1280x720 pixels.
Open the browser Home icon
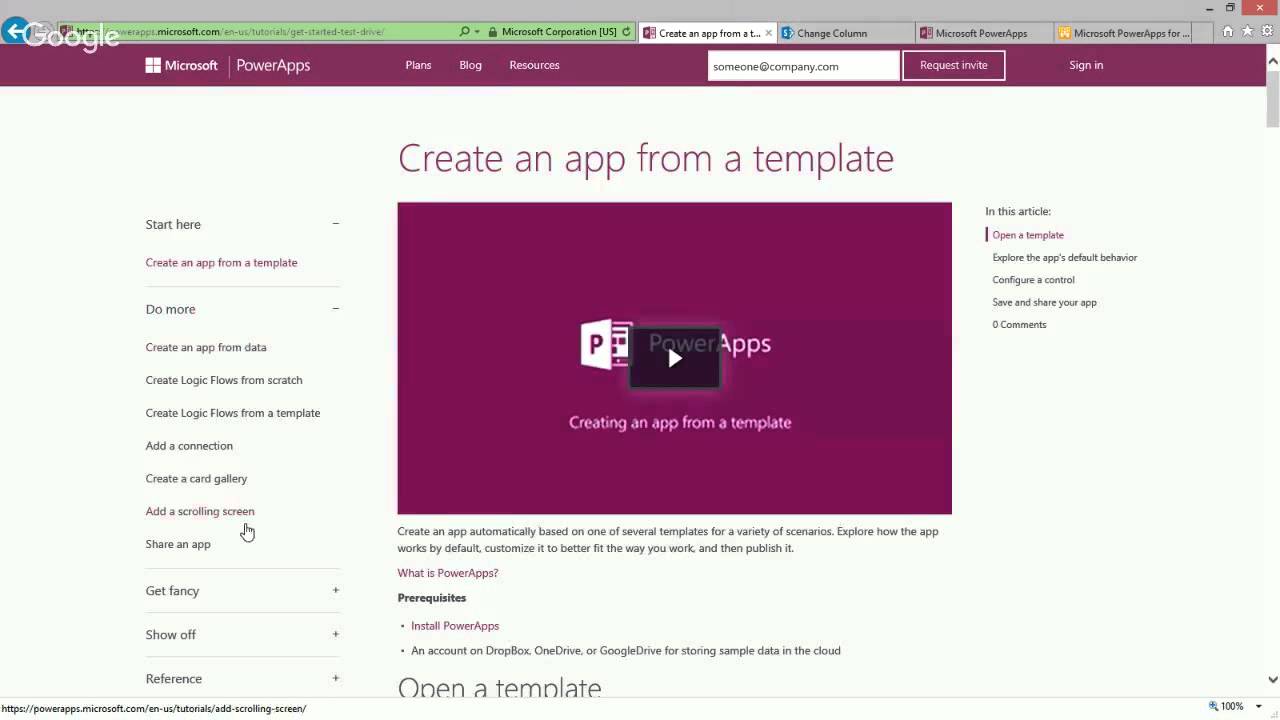(1228, 32)
